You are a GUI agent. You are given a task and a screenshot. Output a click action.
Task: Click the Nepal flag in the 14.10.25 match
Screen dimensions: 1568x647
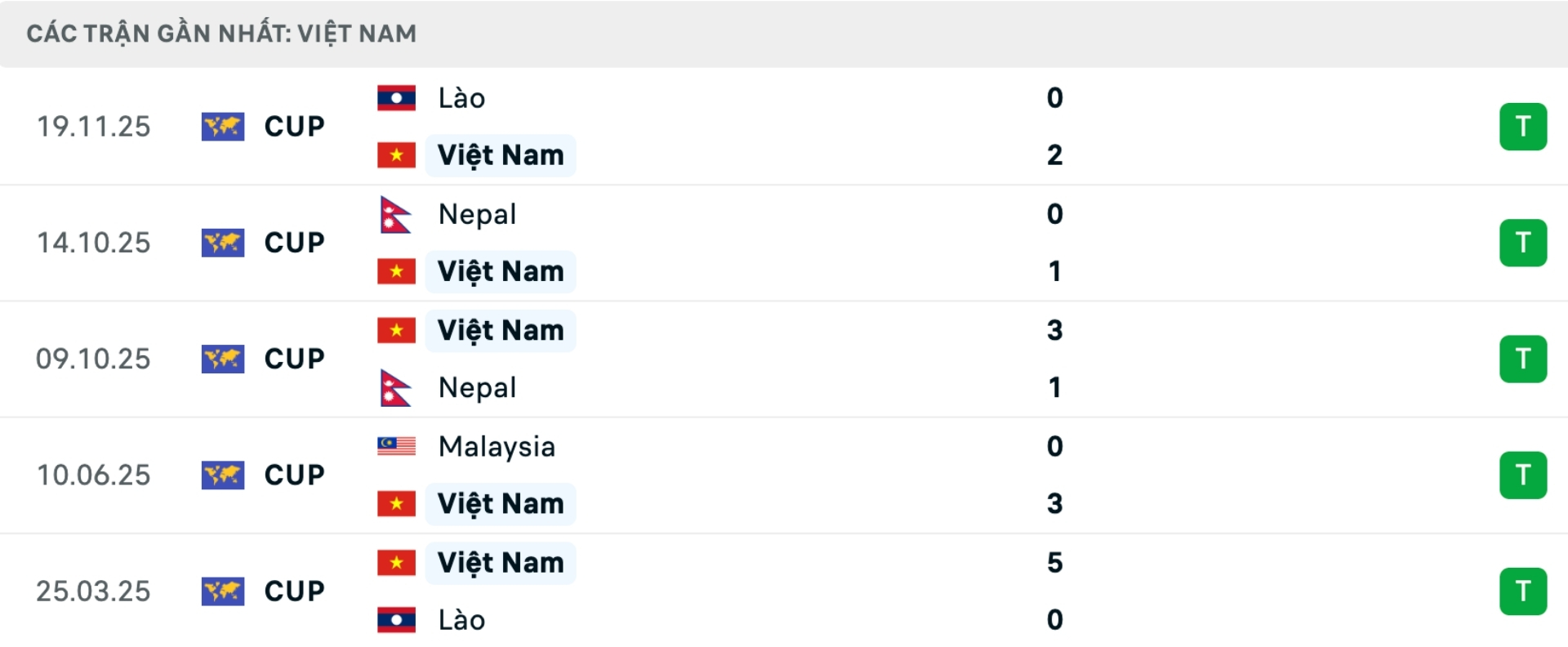coord(396,215)
